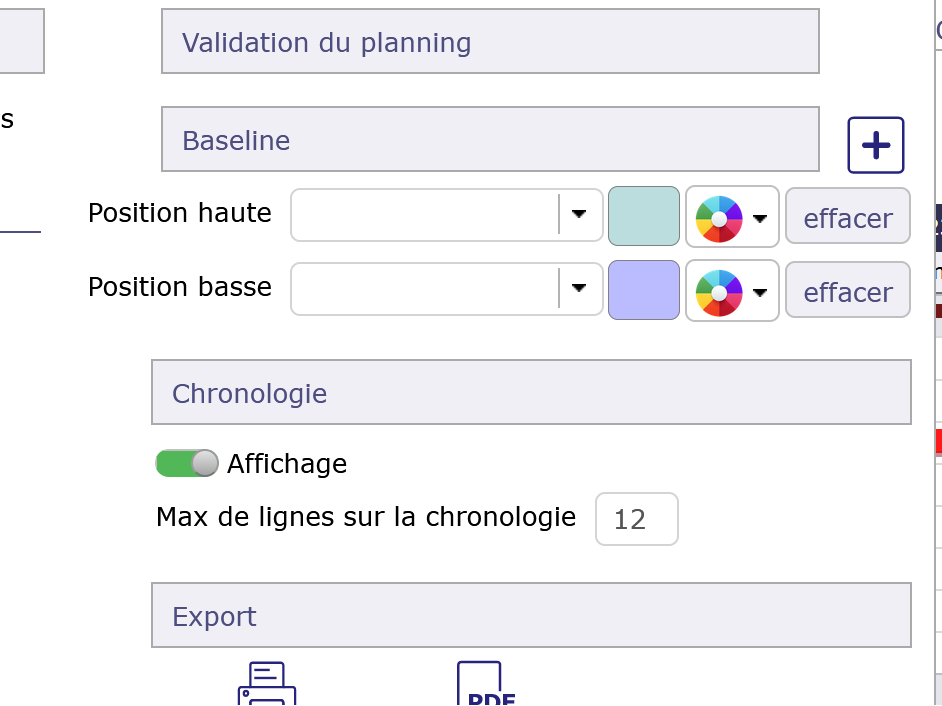
Task: Open the Validation du planning section
Action: pyautogui.click(x=490, y=42)
